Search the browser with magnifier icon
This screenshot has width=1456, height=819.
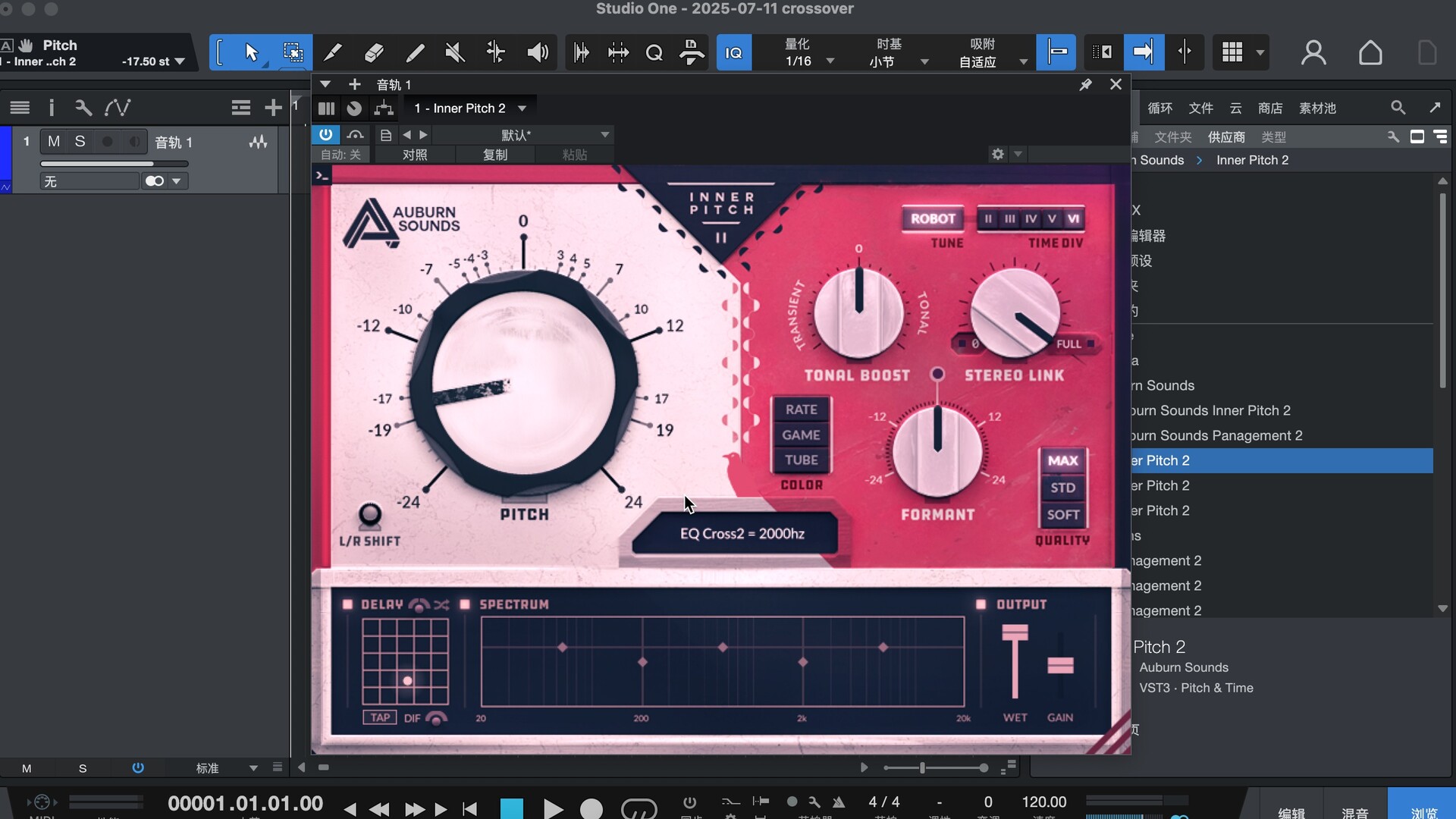click(x=1398, y=108)
